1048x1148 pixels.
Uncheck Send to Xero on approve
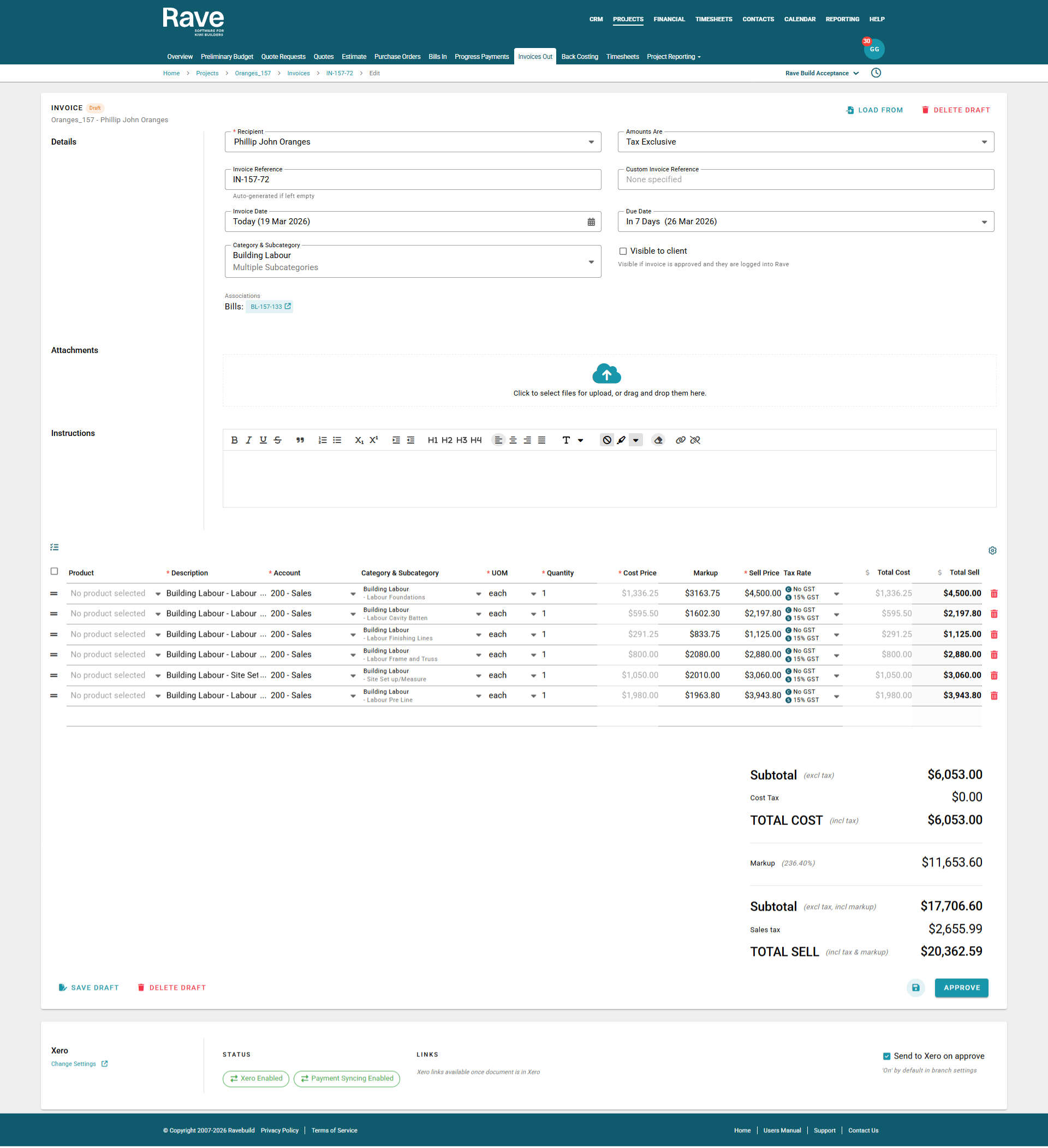887,1056
